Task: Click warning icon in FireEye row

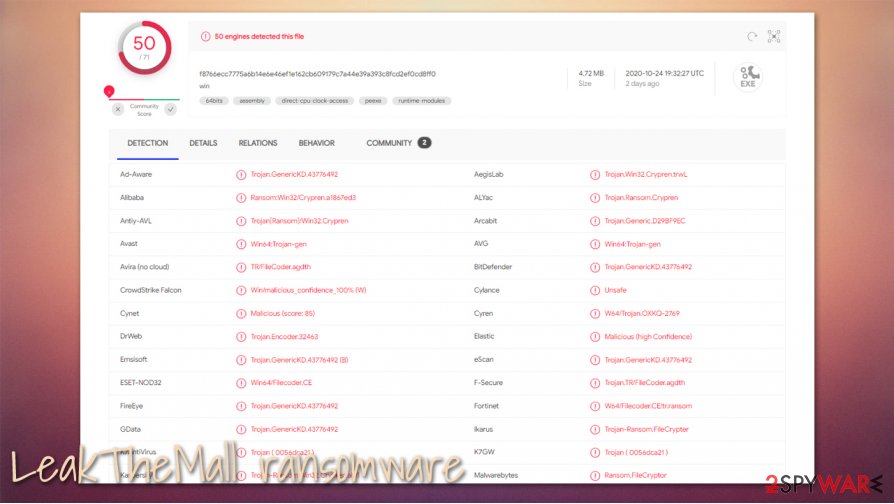Action: click(241, 407)
